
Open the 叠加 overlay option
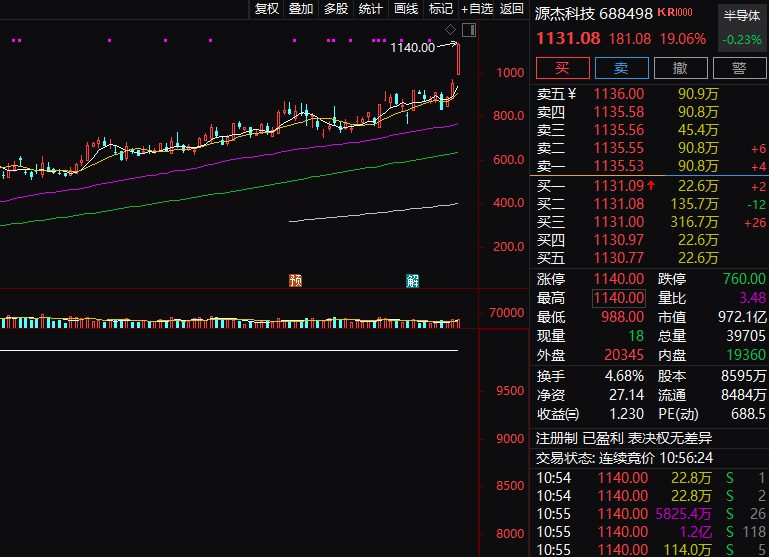tap(301, 9)
